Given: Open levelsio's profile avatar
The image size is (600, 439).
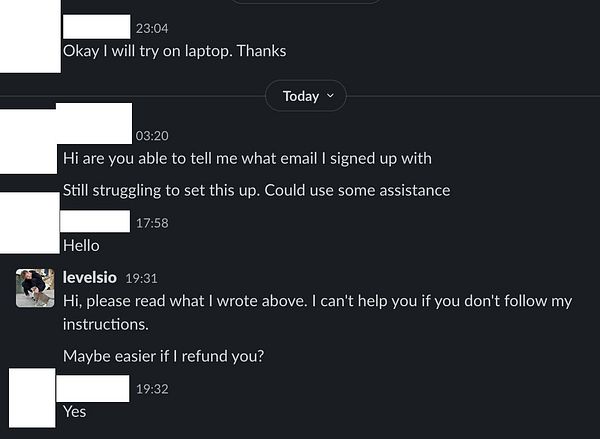Looking at the screenshot, I should click(35, 288).
